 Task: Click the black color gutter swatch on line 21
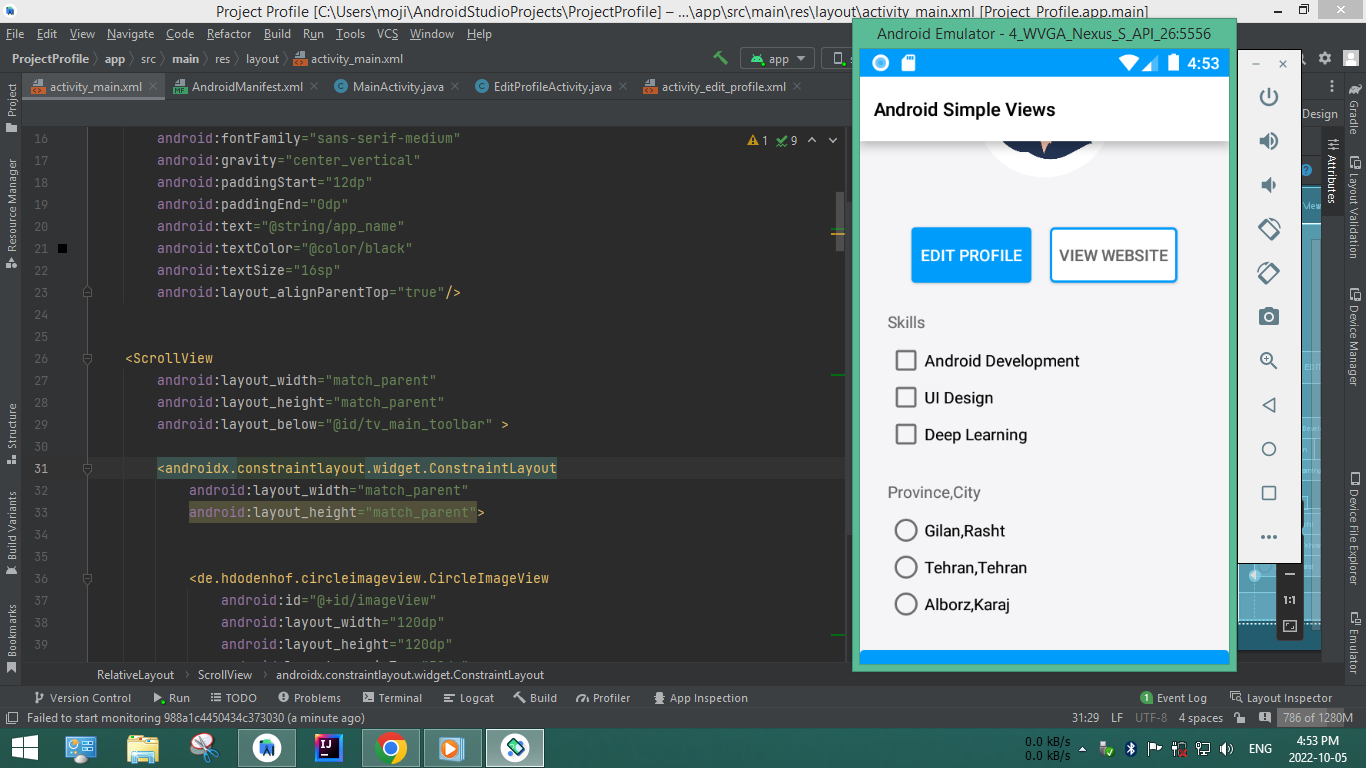pyautogui.click(x=62, y=248)
